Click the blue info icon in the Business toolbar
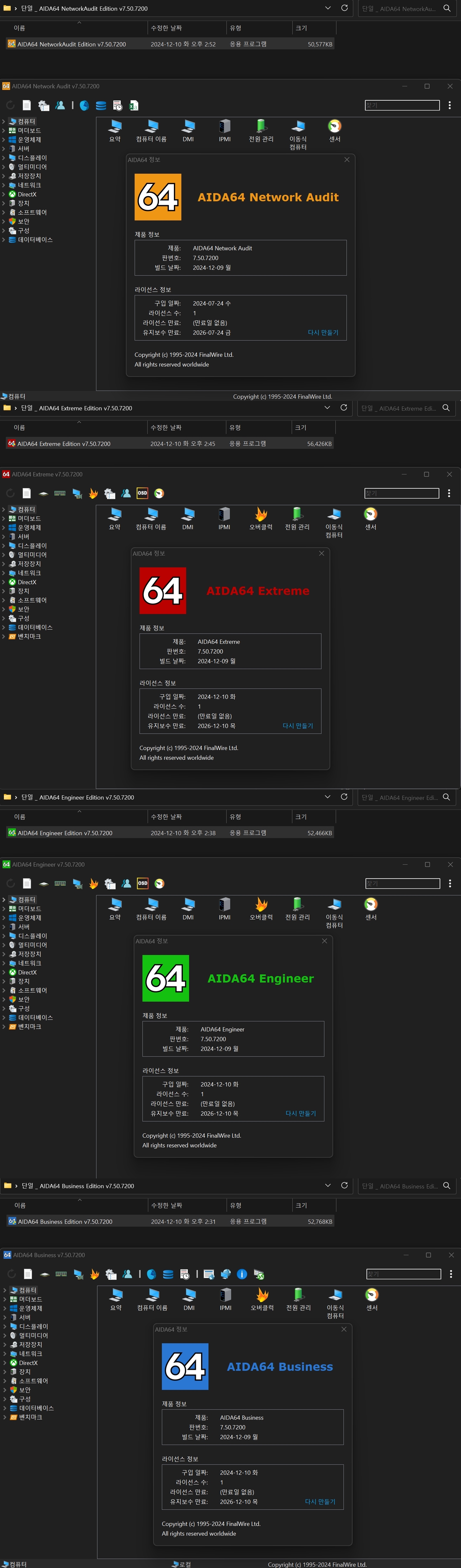Viewport: 461px width, 1568px height. pyautogui.click(x=242, y=1274)
